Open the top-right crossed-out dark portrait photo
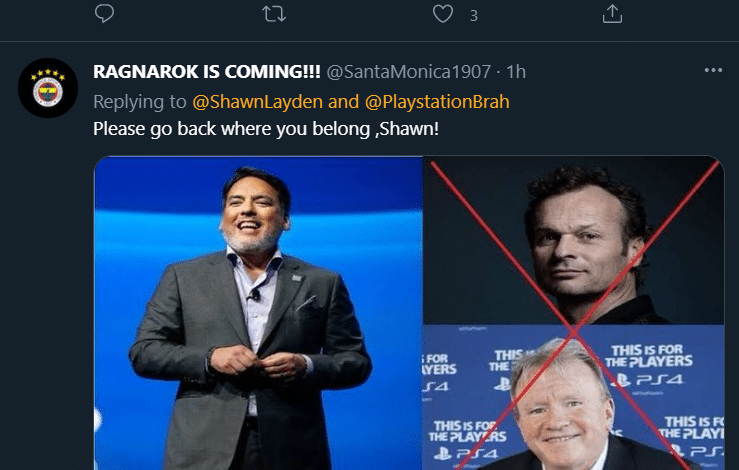 573,240
